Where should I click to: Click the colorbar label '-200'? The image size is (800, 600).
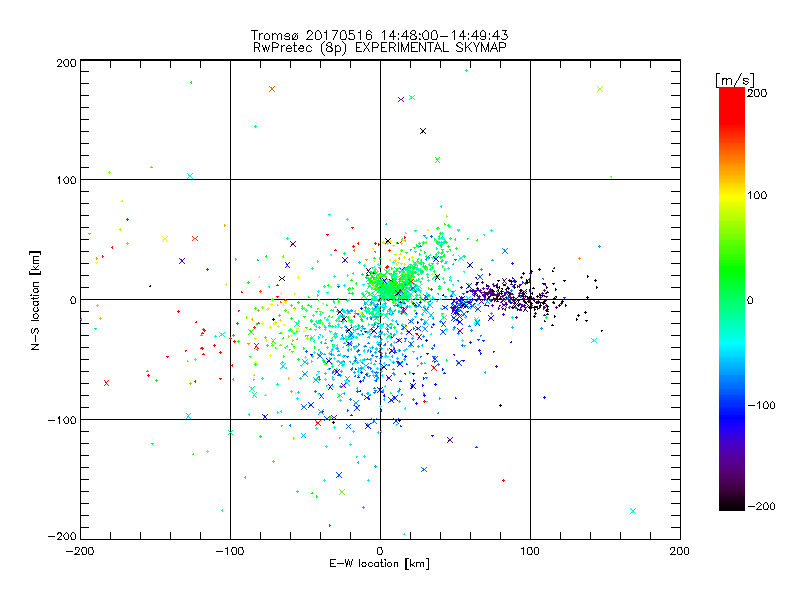761,506
